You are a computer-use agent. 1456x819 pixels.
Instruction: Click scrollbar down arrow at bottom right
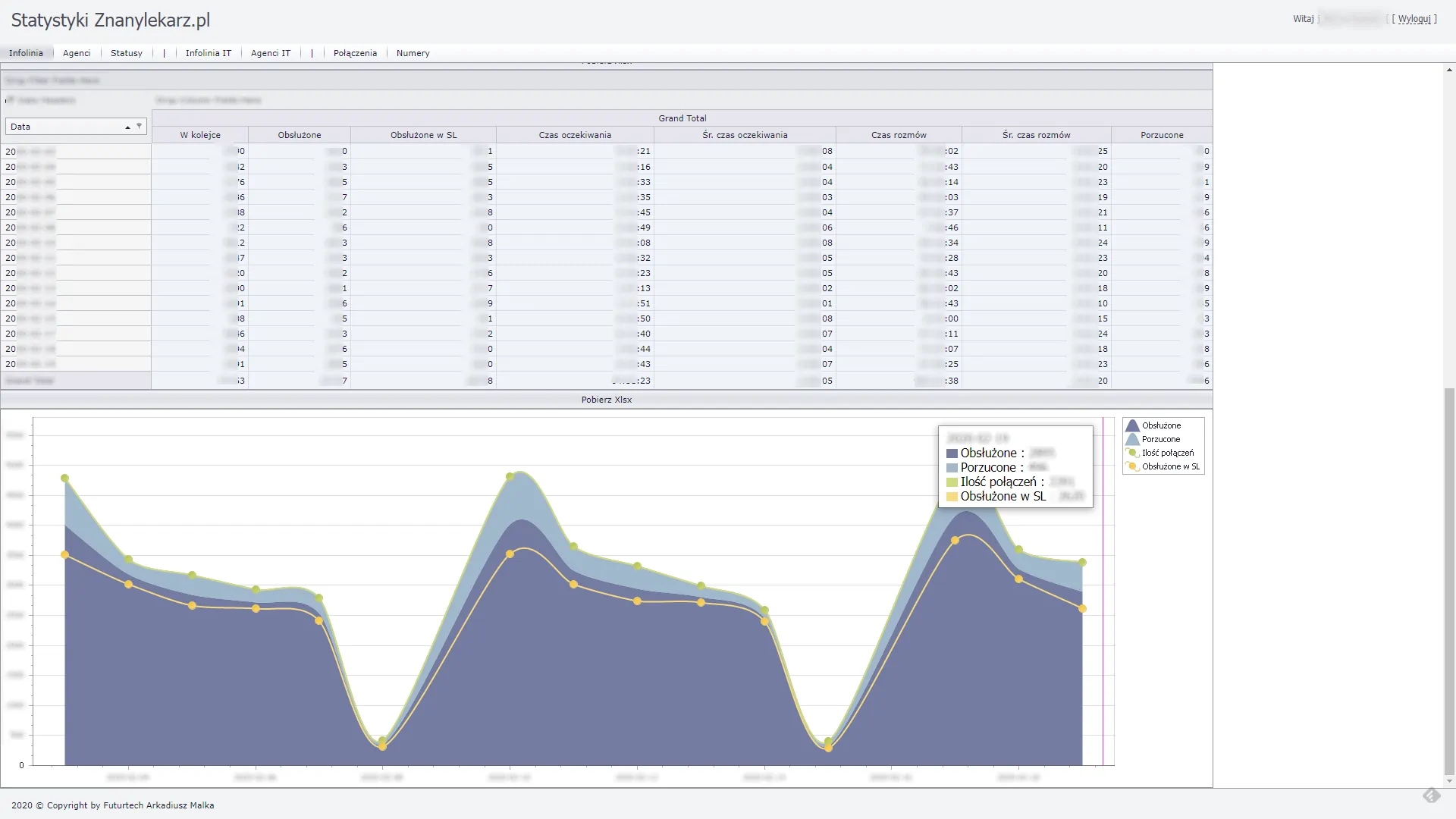(x=1449, y=781)
